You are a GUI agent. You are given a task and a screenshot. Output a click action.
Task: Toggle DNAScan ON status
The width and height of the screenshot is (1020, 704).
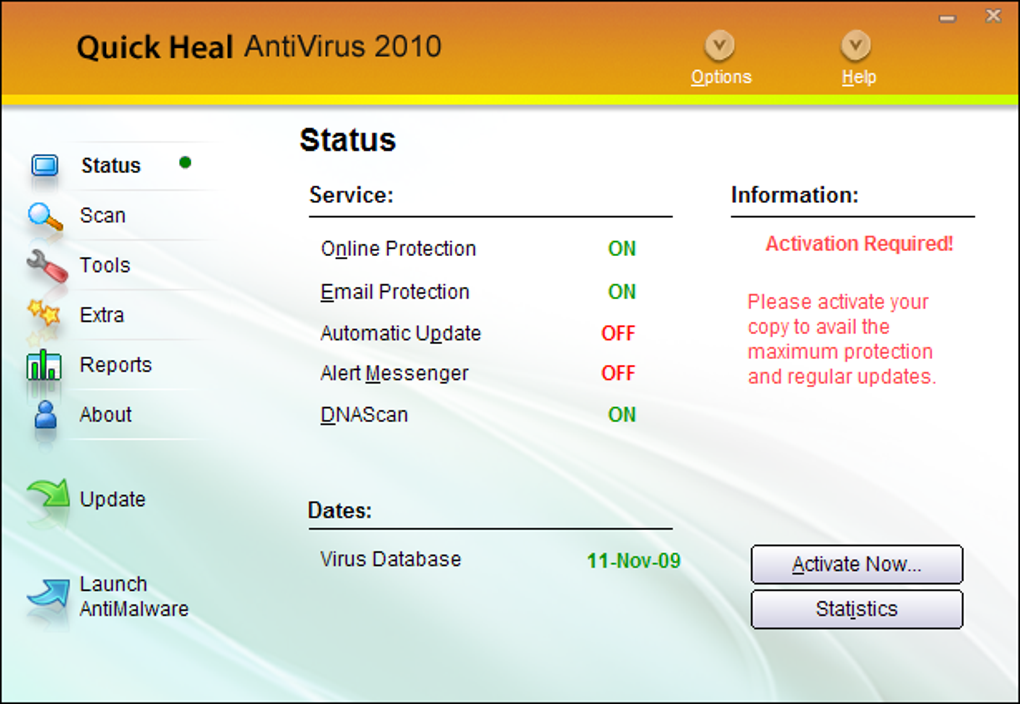coord(622,414)
